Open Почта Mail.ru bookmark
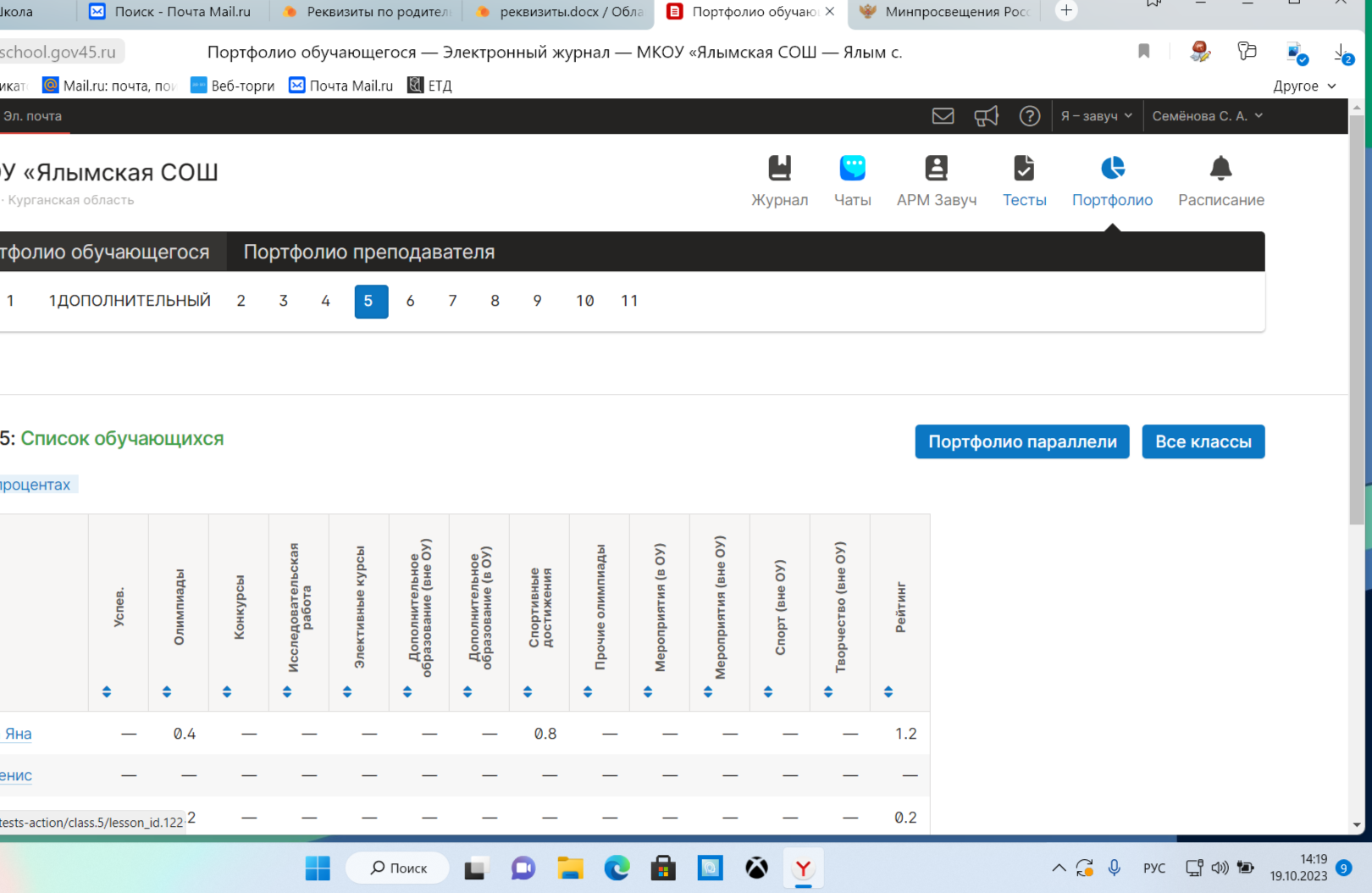 point(341,86)
